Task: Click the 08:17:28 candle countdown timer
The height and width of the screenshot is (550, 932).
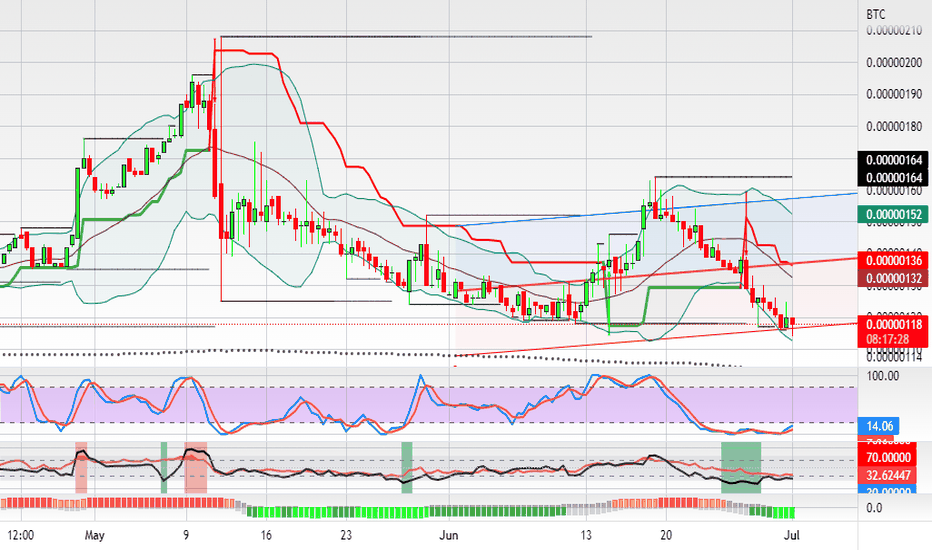Action: click(x=886, y=340)
